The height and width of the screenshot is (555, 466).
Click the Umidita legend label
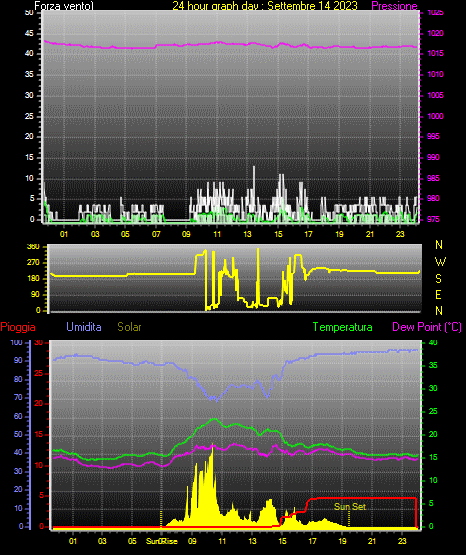pyautogui.click(x=84, y=327)
